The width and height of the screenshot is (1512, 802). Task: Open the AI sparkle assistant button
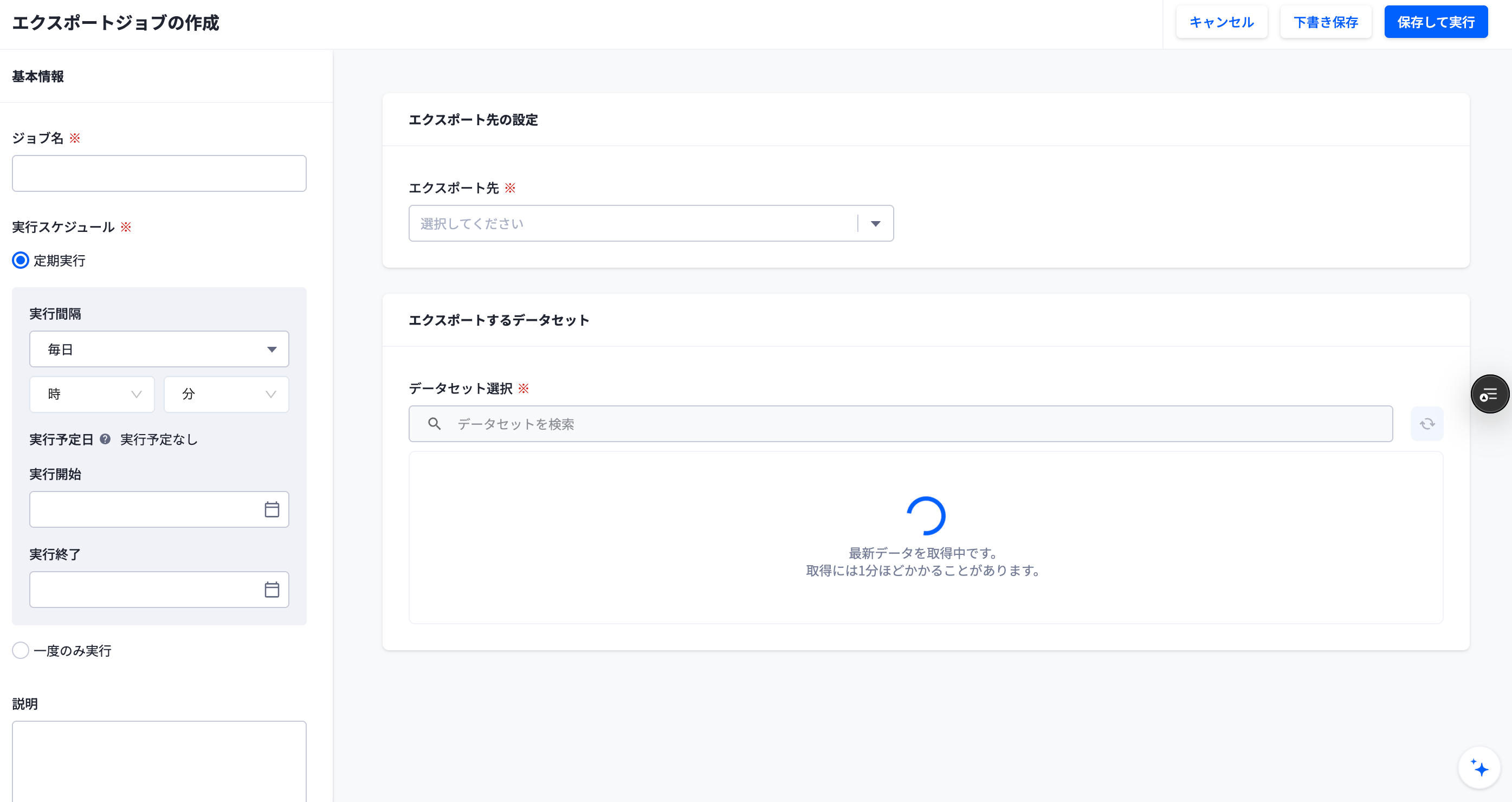[1479, 767]
